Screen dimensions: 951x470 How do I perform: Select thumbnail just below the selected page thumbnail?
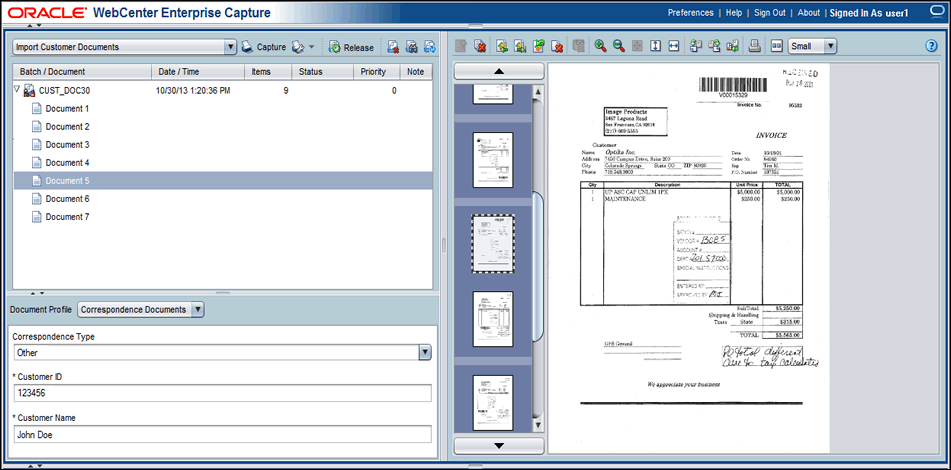(x=493, y=319)
